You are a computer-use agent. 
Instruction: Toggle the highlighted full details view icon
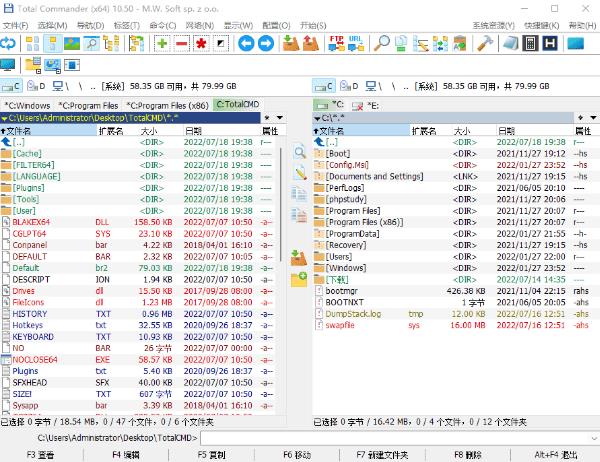point(52,43)
